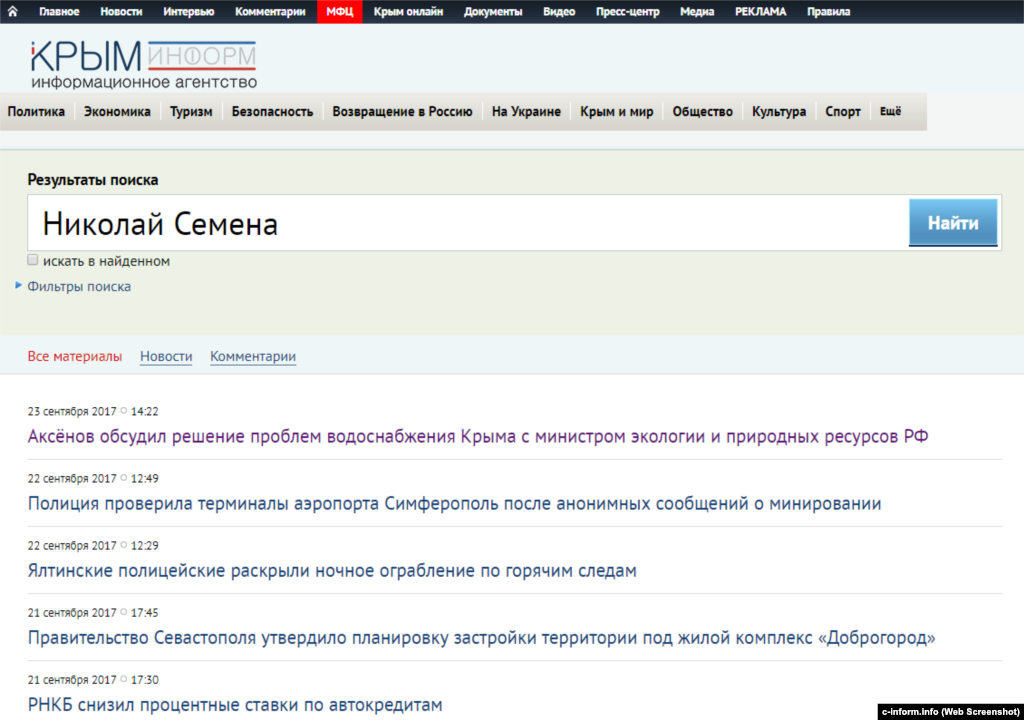Image resolution: width=1024 pixels, height=720 pixels.
Task: Select the 'Политика' category
Action: coord(36,112)
